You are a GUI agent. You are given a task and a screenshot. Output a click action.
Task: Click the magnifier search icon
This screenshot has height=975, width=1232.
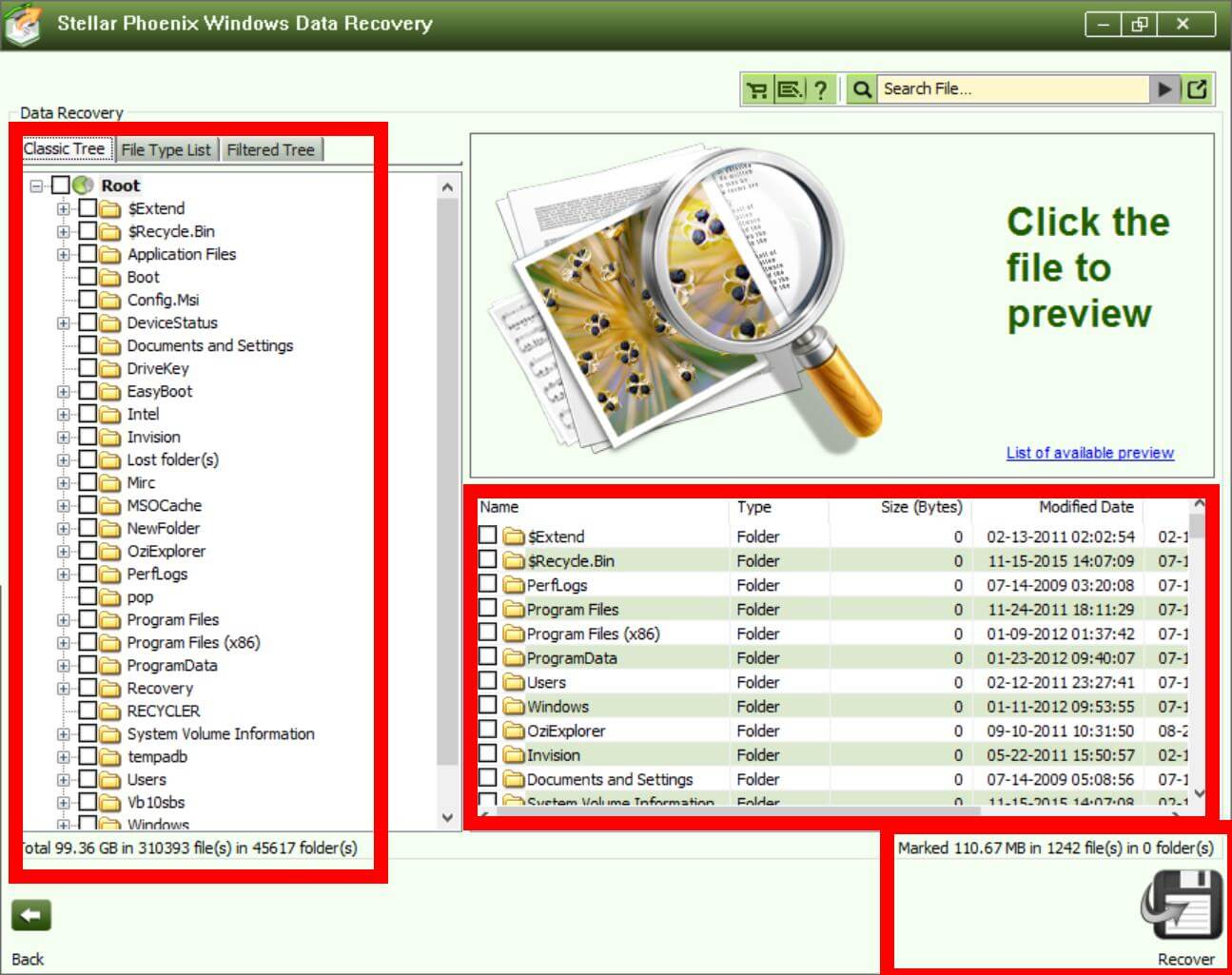[x=862, y=89]
